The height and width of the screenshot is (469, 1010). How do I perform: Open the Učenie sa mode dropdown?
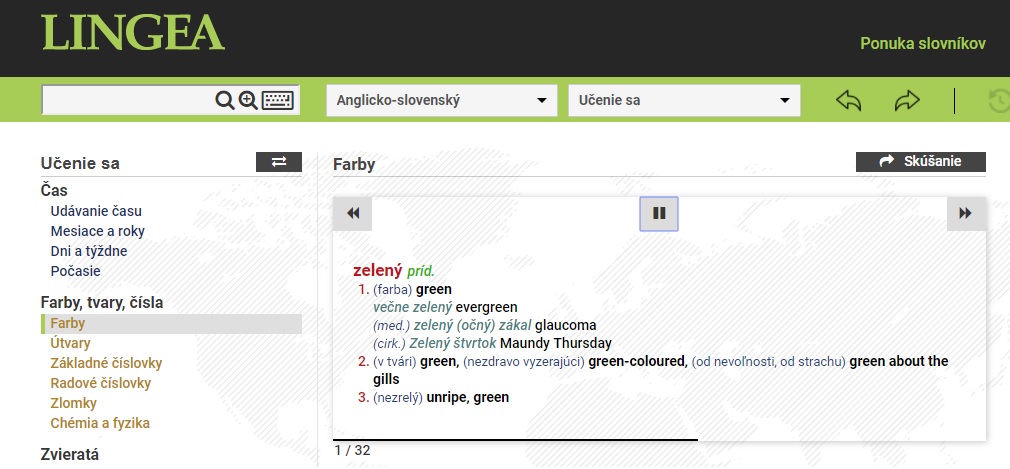tap(684, 100)
